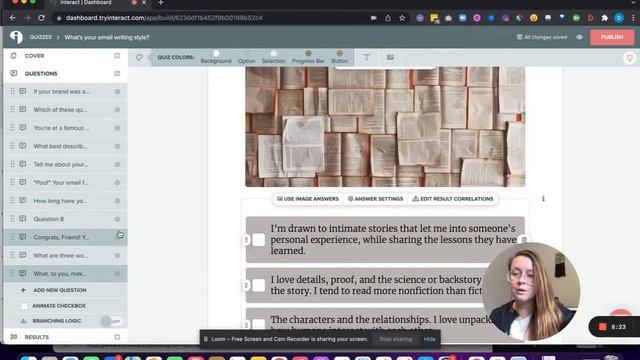Edit Result Correlations
This screenshot has height=360, width=640.
point(453,199)
